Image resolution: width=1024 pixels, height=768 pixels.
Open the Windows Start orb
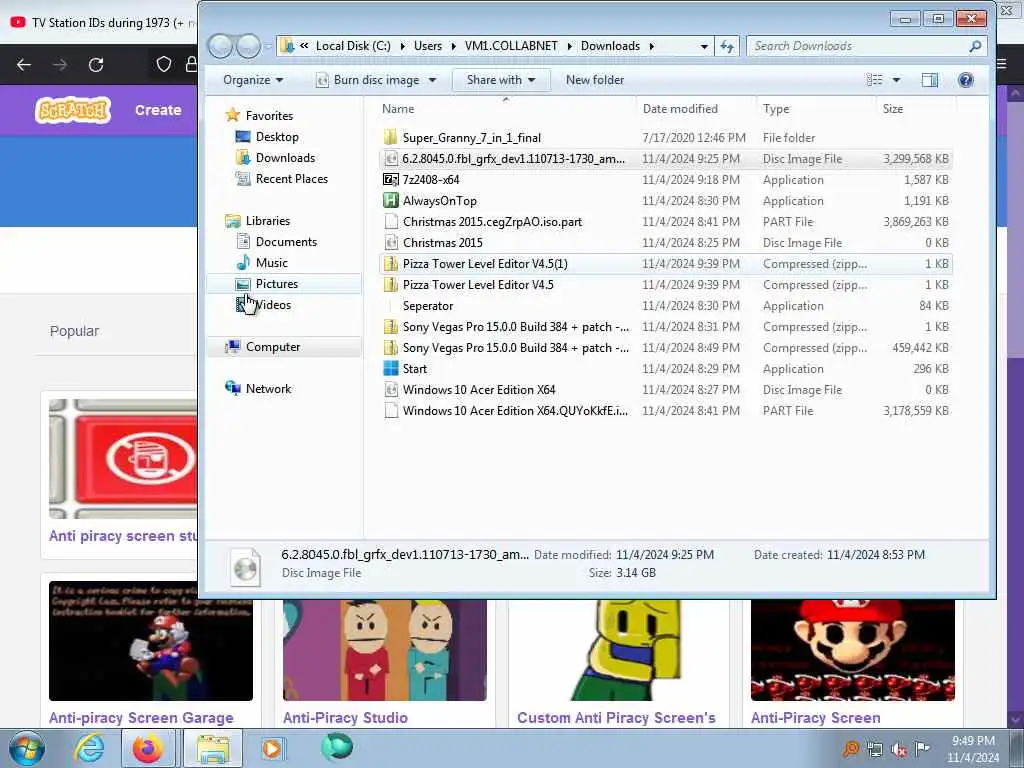[26, 748]
